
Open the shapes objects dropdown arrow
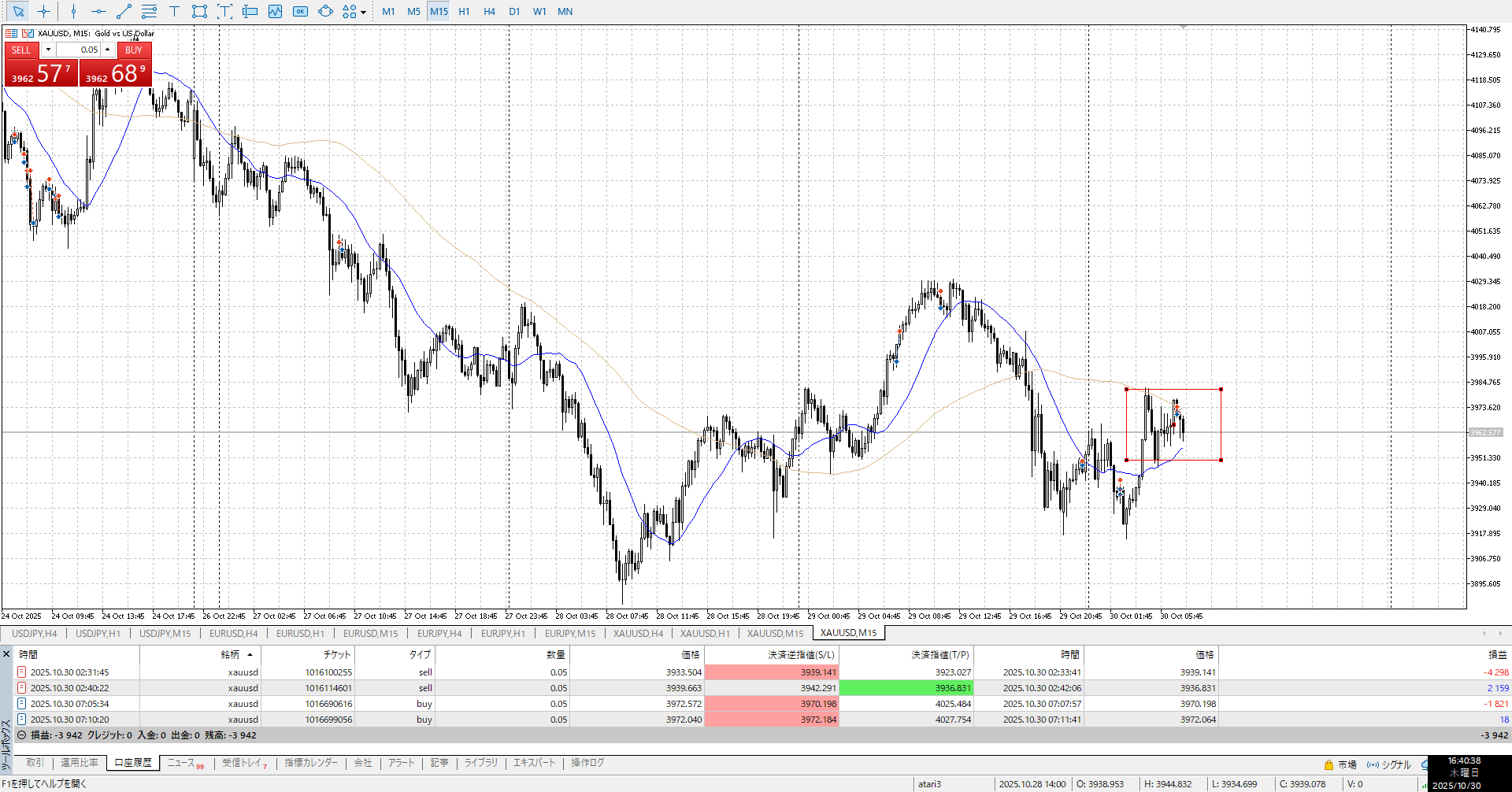[x=363, y=13]
